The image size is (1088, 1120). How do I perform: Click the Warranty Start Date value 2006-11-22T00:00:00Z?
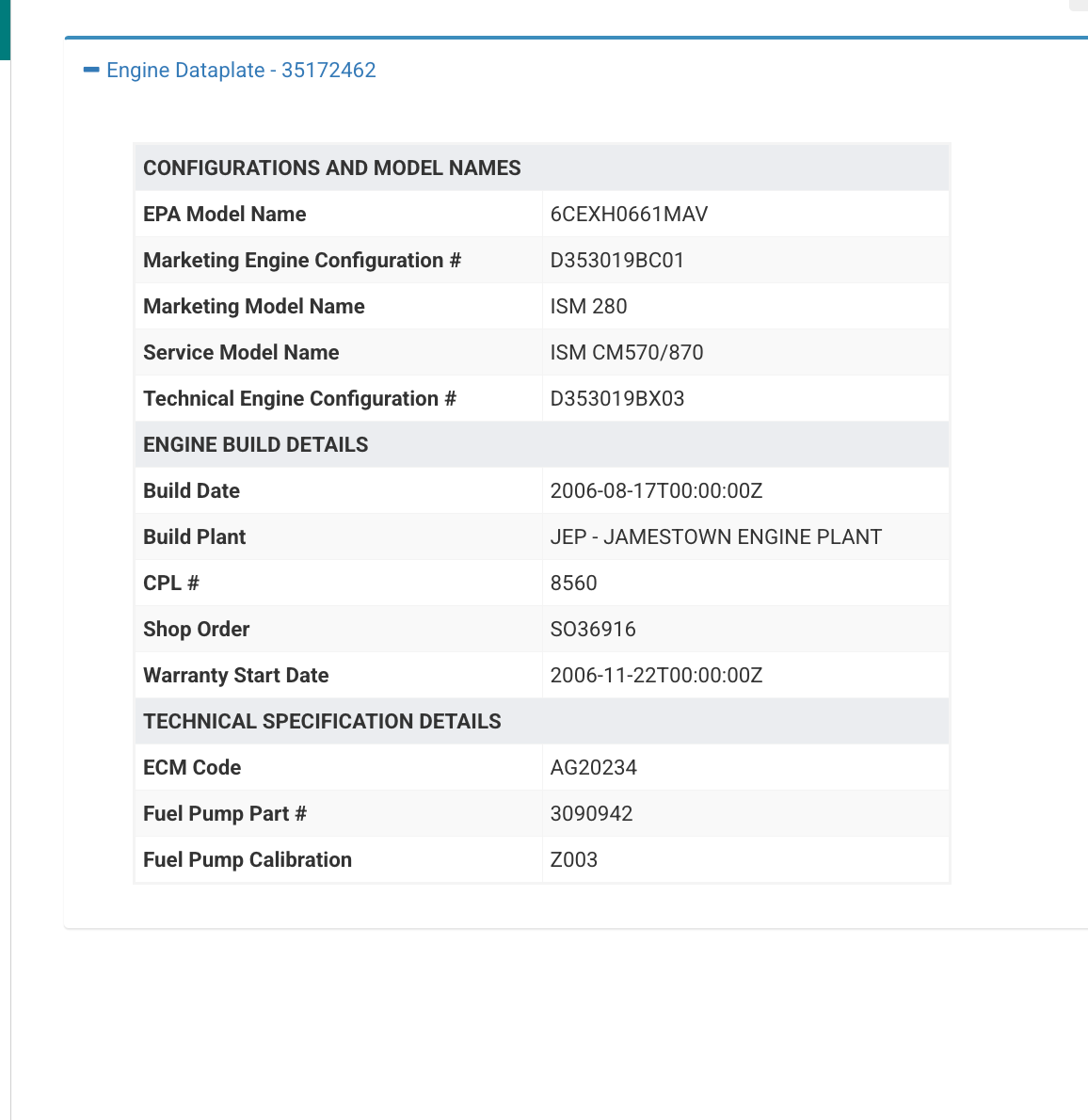click(656, 676)
